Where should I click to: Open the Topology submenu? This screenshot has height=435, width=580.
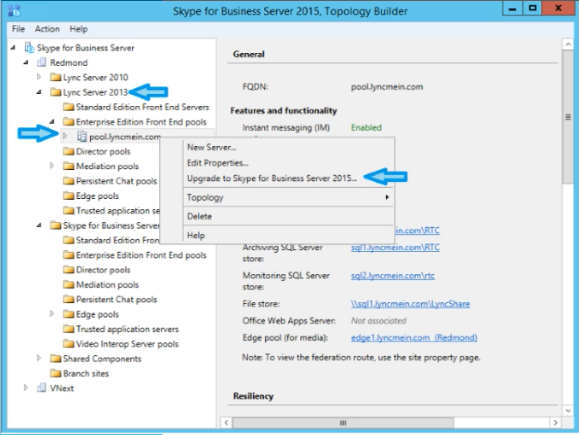(288, 197)
